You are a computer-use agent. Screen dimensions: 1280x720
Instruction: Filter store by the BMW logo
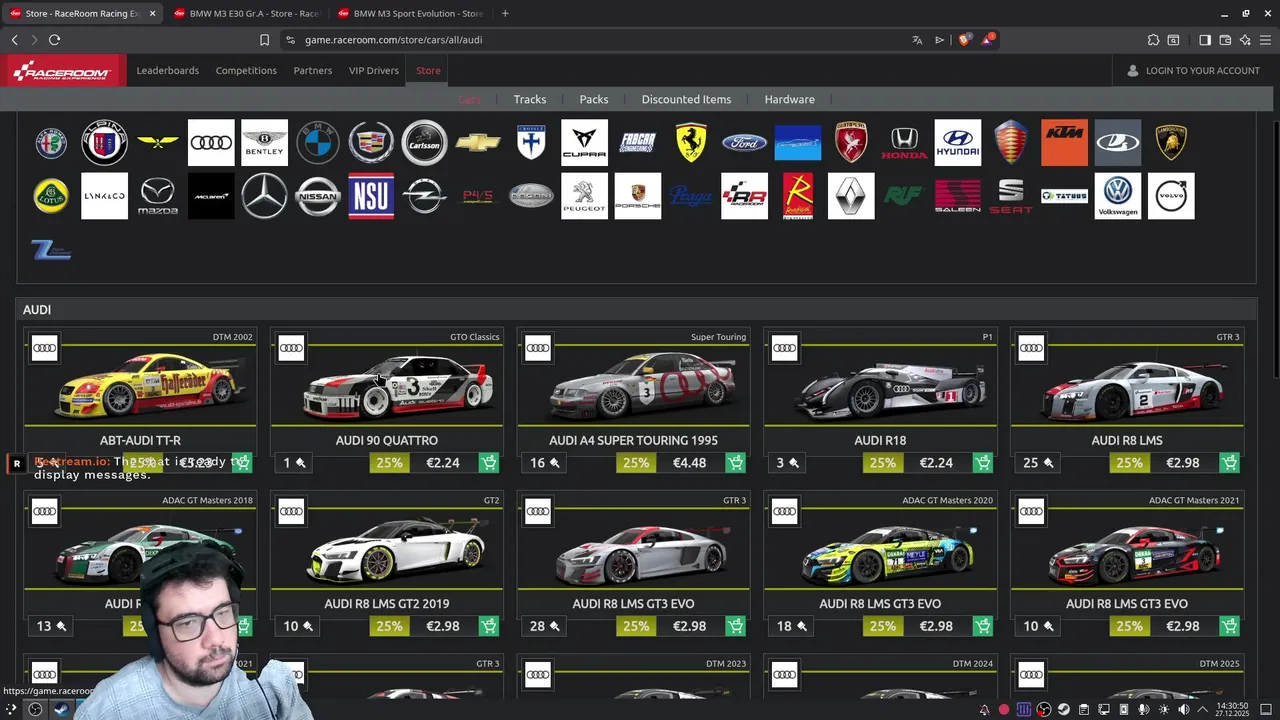point(318,143)
